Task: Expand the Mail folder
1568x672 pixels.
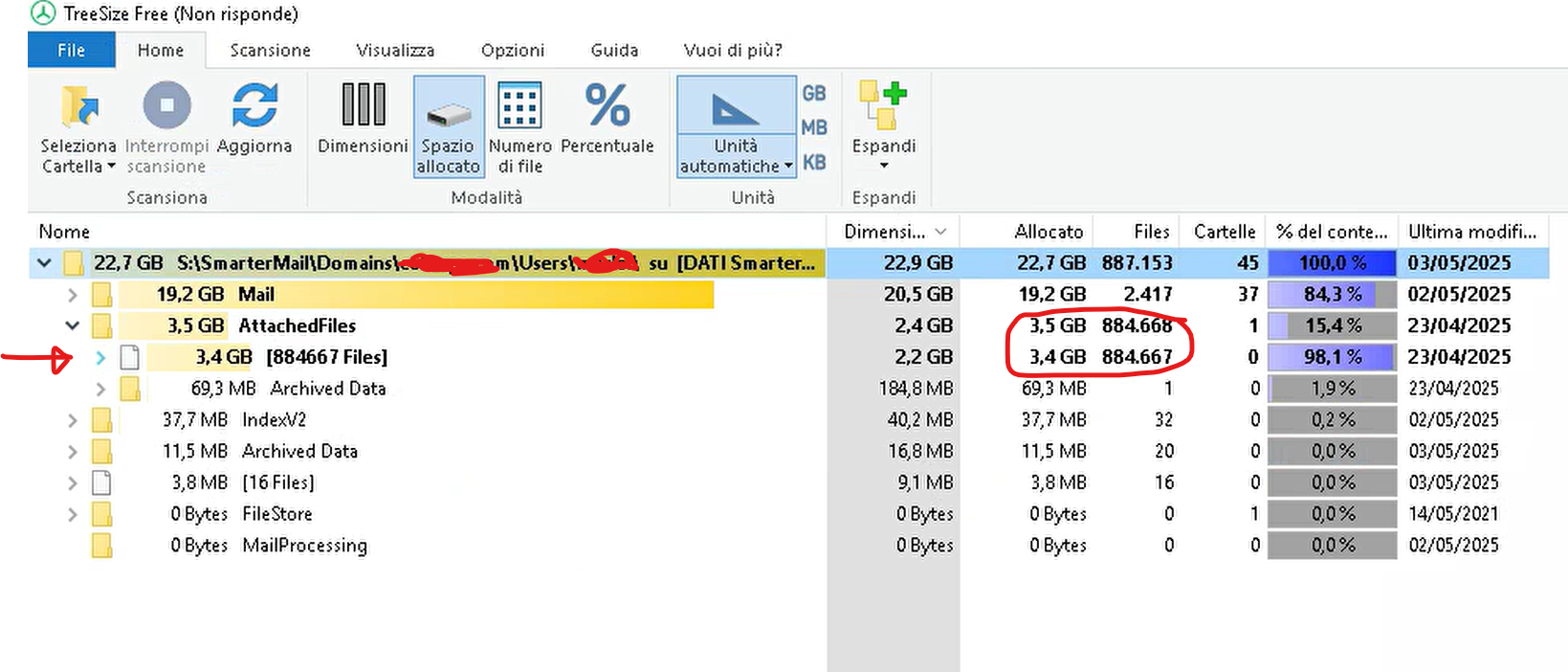Action: 73,294
